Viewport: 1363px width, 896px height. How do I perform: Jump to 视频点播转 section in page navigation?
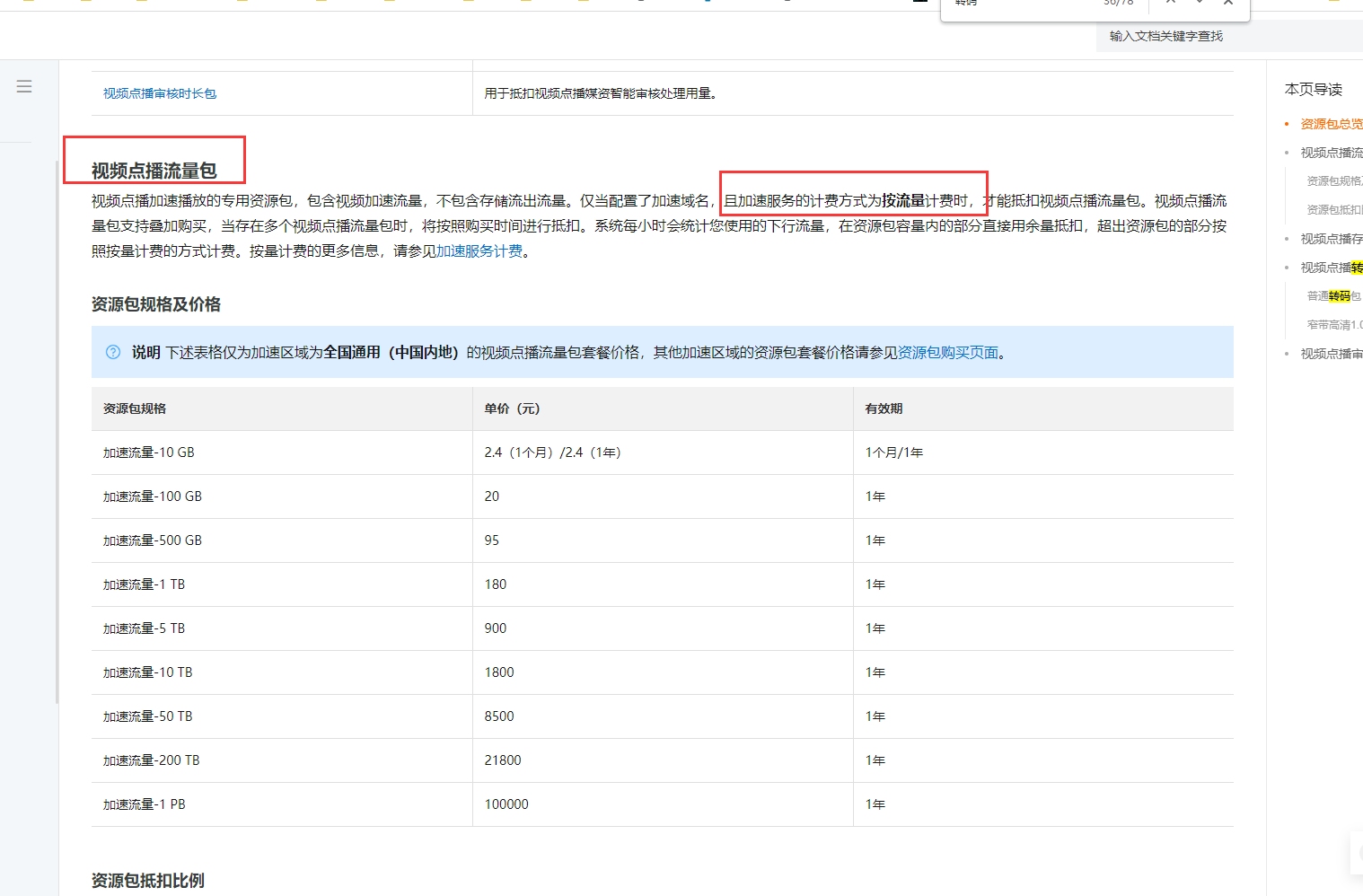1332,268
